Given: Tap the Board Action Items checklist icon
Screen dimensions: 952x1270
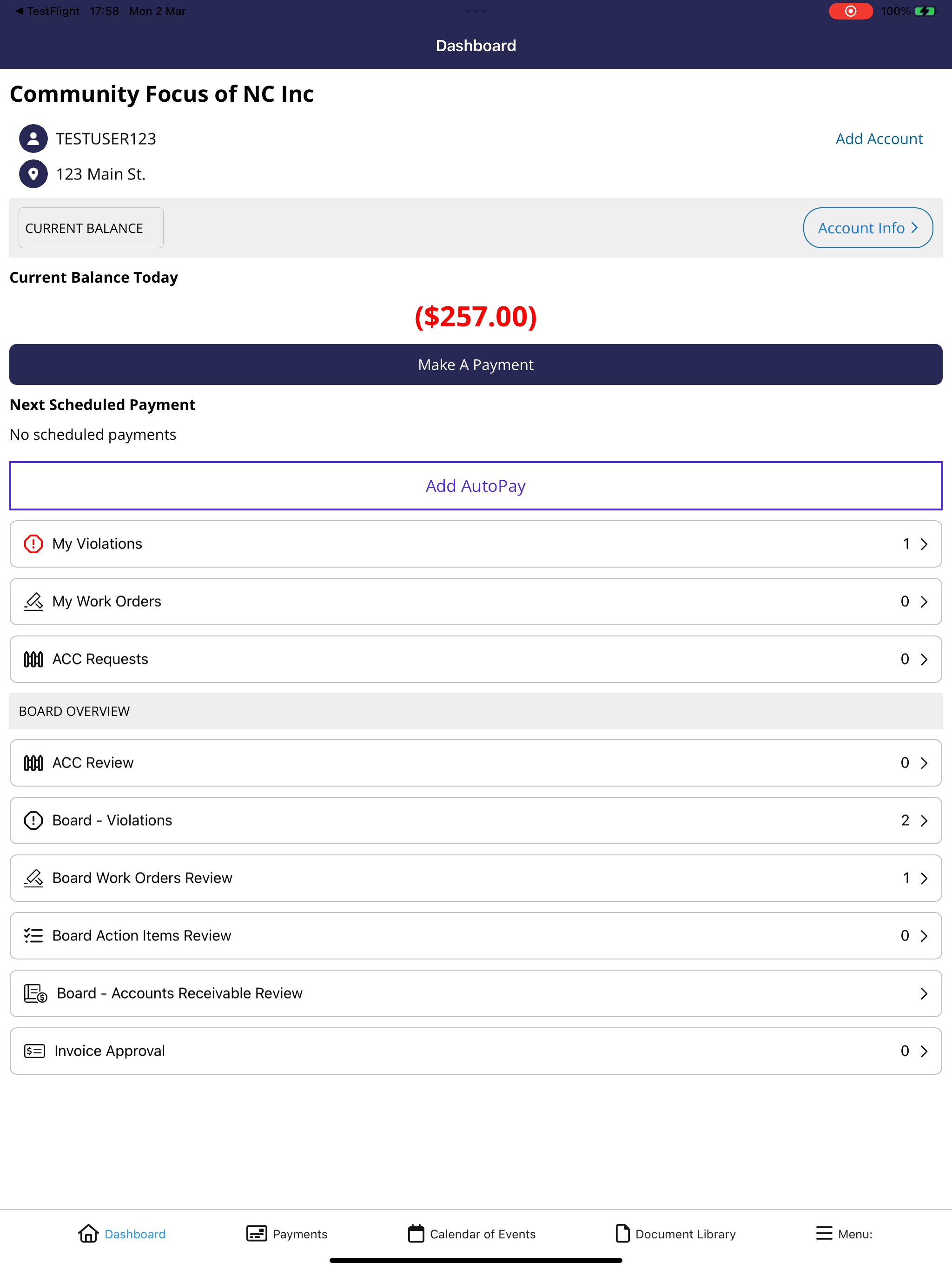Looking at the screenshot, I should [33, 936].
